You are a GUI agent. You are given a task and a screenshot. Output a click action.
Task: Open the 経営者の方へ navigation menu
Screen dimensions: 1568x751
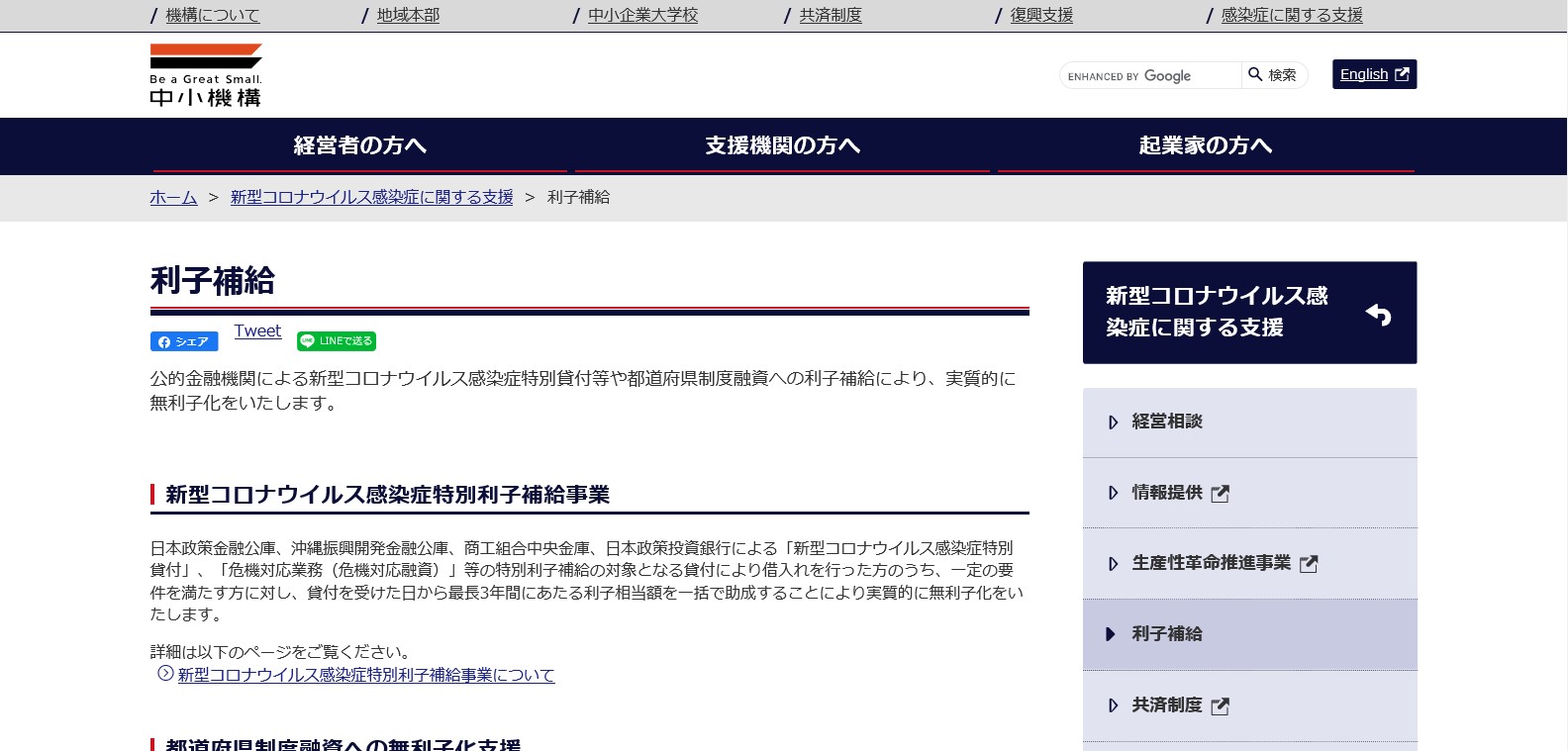point(359,145)
